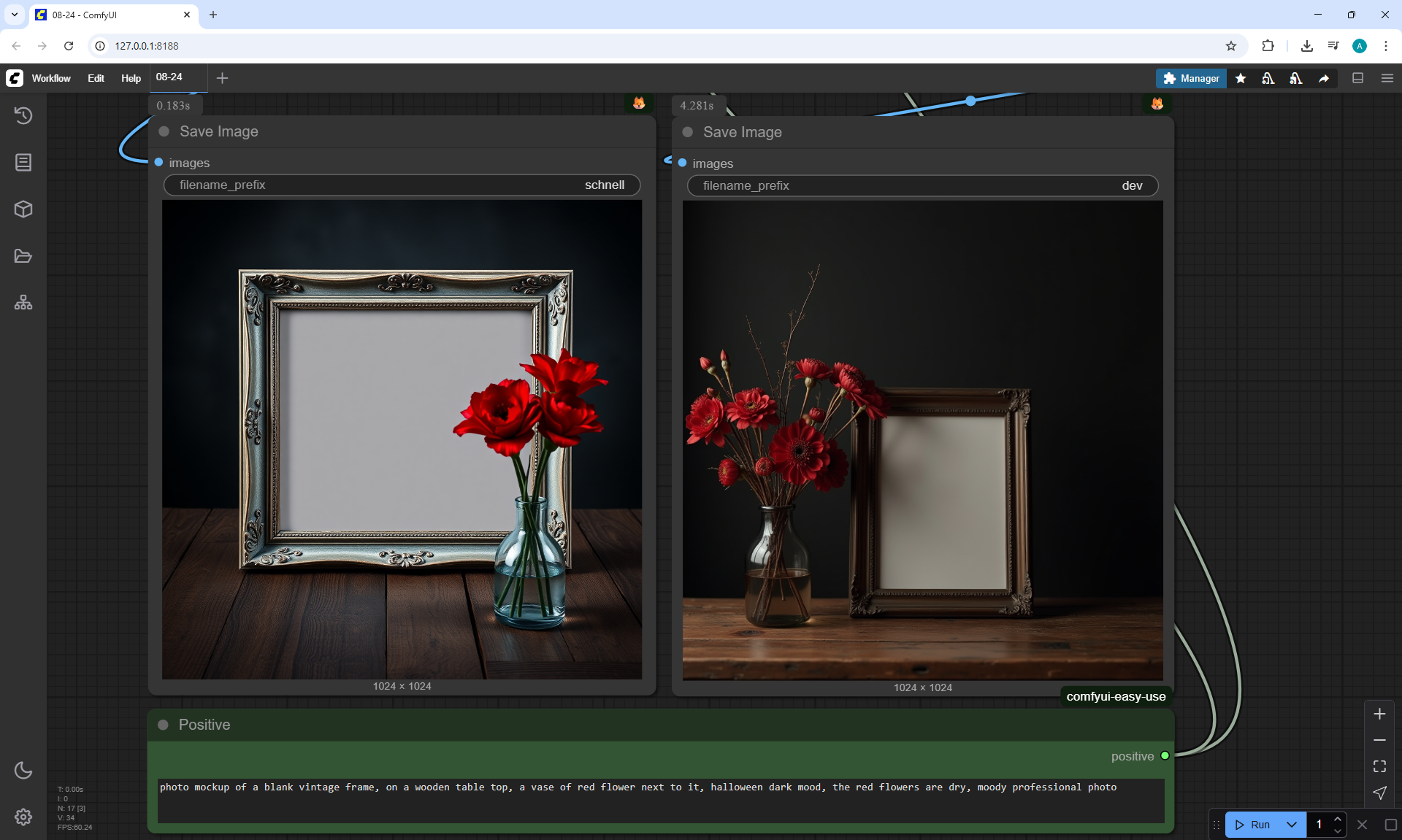1402x840 pixels.
Task: Collapse the Positive node dot
Action: tap(164, 725)
